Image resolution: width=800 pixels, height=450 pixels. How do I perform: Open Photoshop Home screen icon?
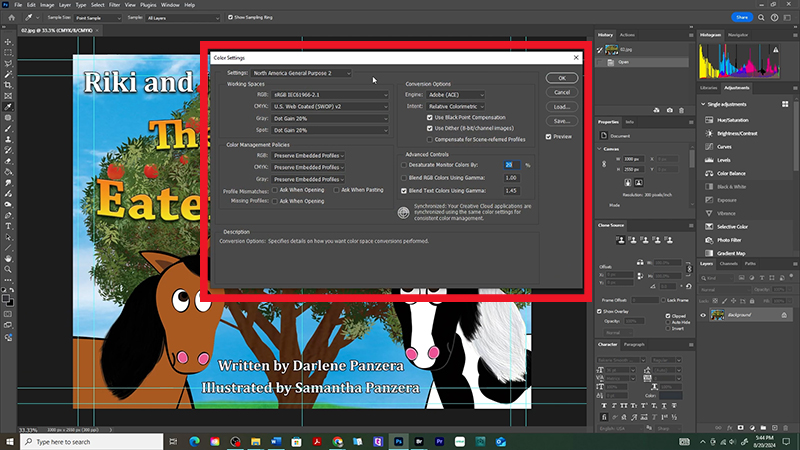[11, 17]
